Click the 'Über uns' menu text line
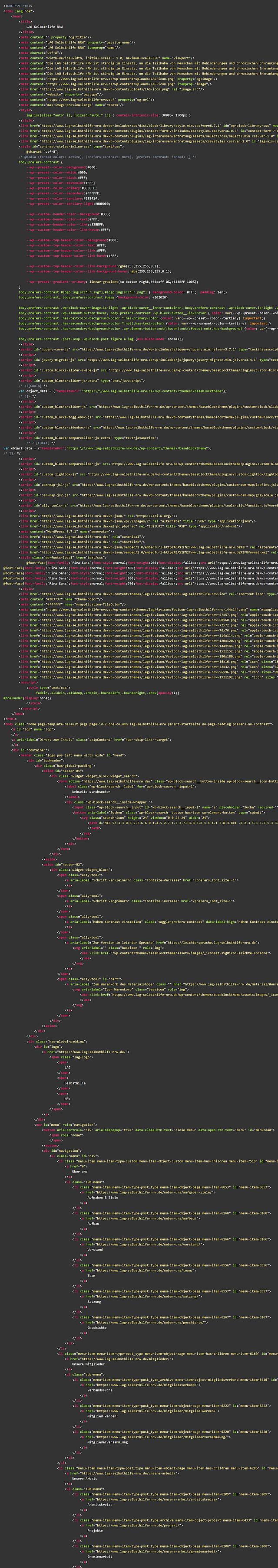 tap(79, 1170)
